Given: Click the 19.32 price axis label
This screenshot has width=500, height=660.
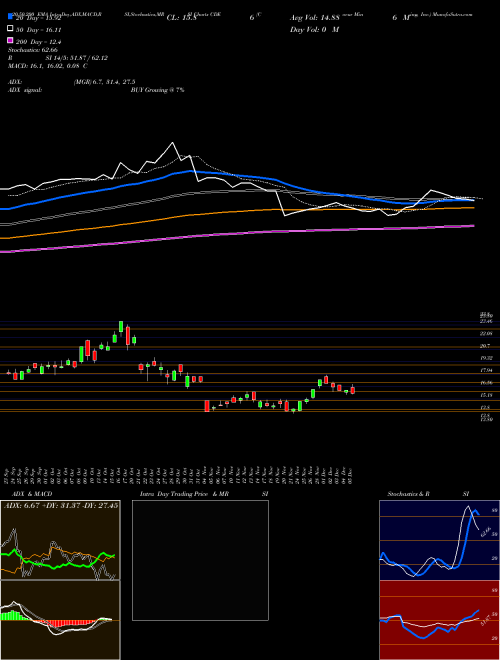Looking at the screenshot, I should (487, 358).
